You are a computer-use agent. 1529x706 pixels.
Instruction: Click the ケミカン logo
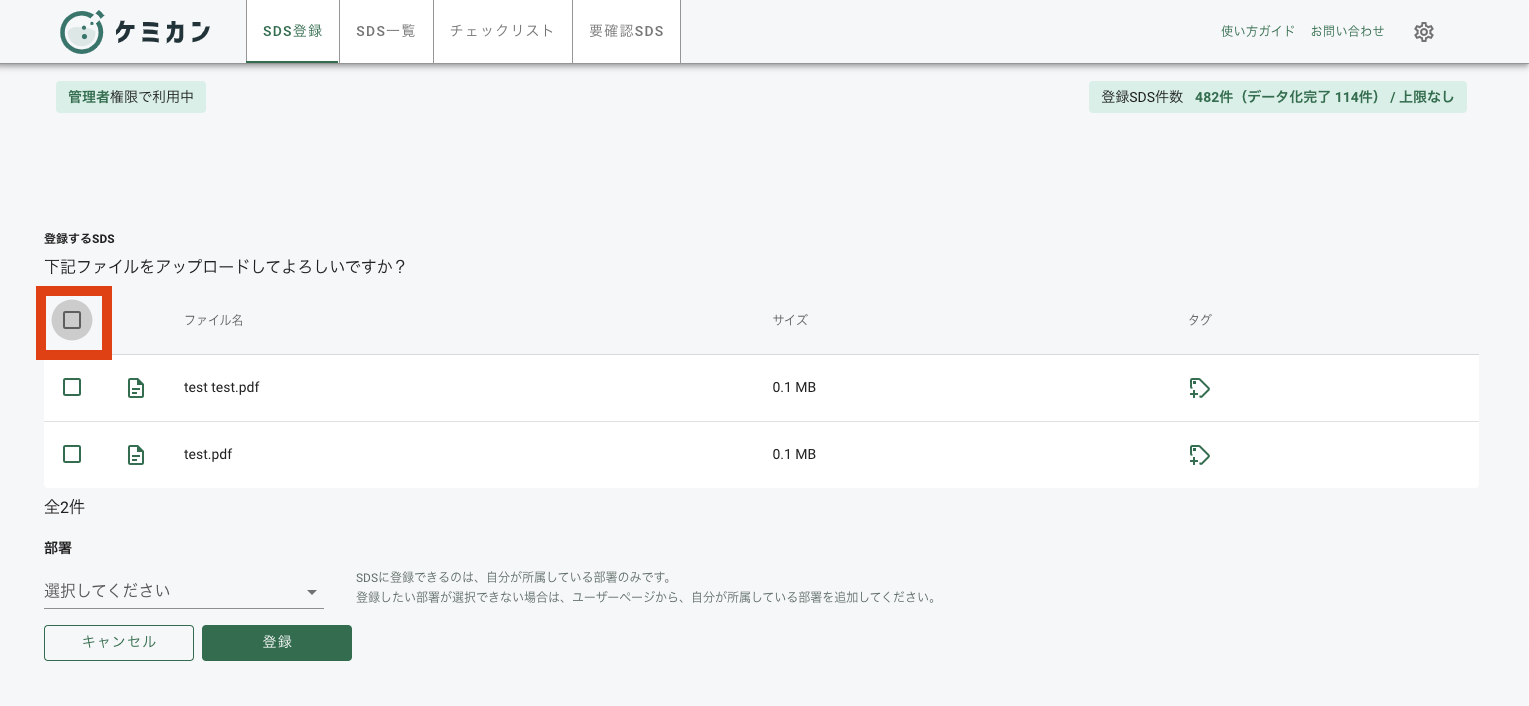click(135, 31)
